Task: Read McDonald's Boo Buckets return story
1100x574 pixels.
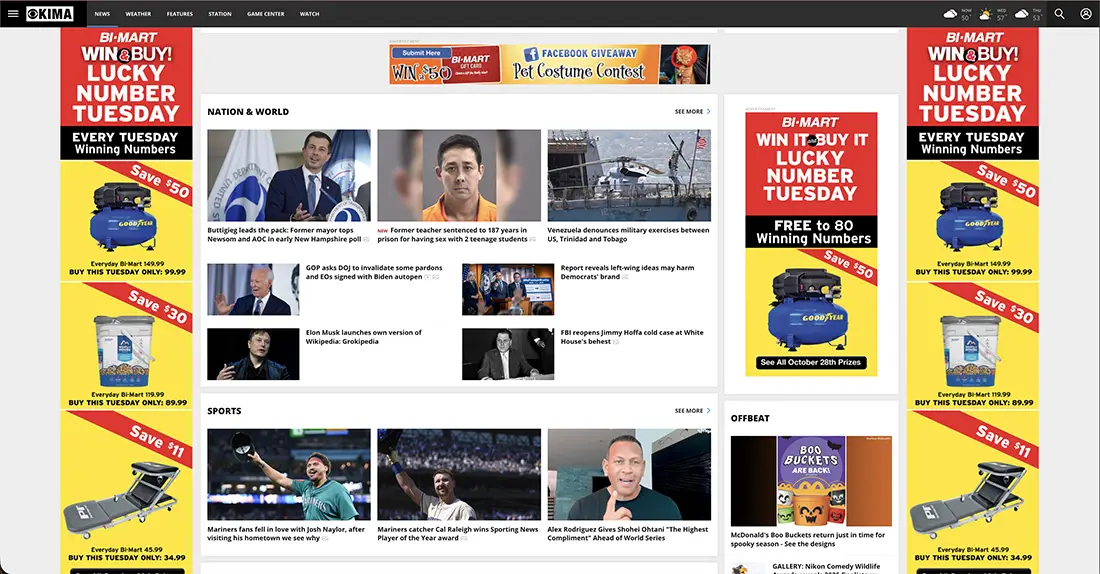Action: (807, 539)
